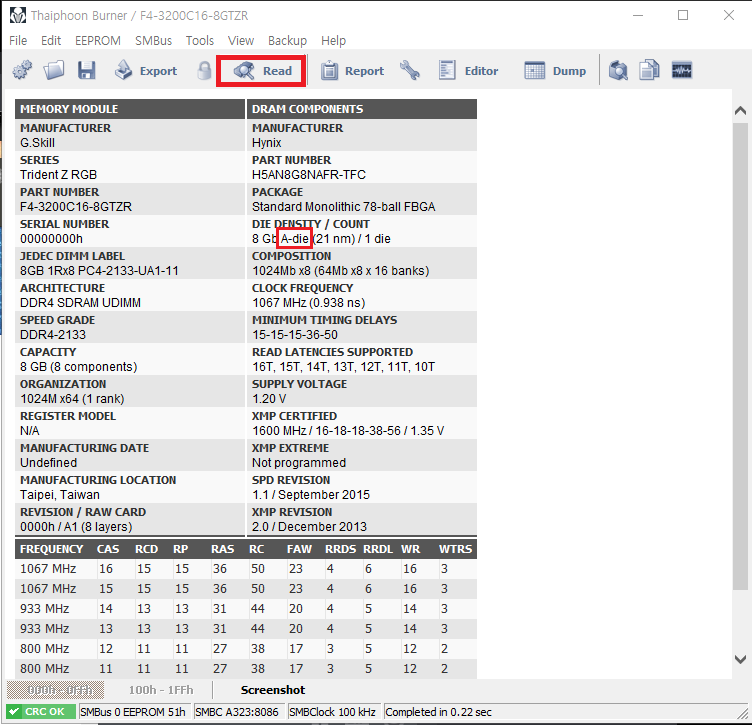Open the Tools menu
Image resolution: width=752 pixels, height=725 pixels.
tap(200, 41)
